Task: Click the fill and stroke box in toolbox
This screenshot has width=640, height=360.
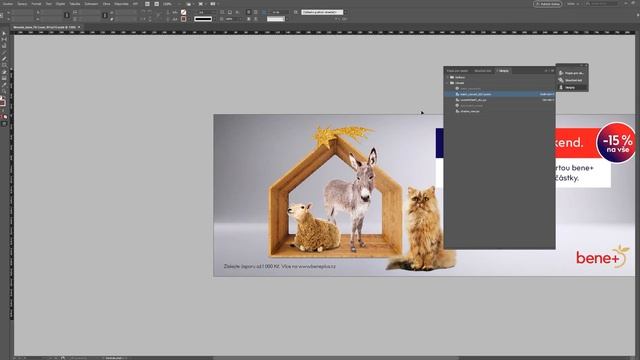Action: pyautogui.click(x=3, y=101)
